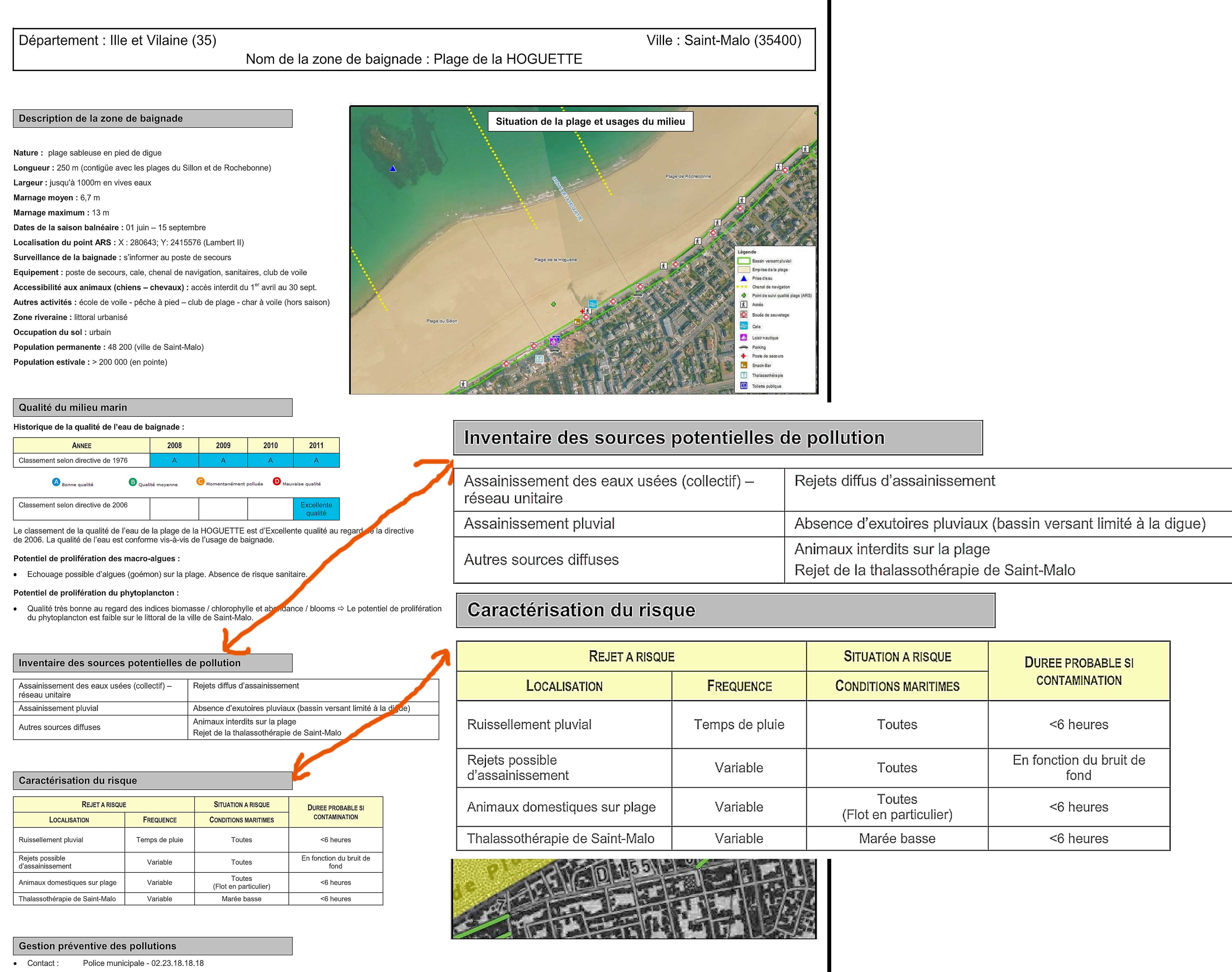The image size is (1232, 972).
Task: Click the Légende title in map legend
Action: click(x=747, y=252)
